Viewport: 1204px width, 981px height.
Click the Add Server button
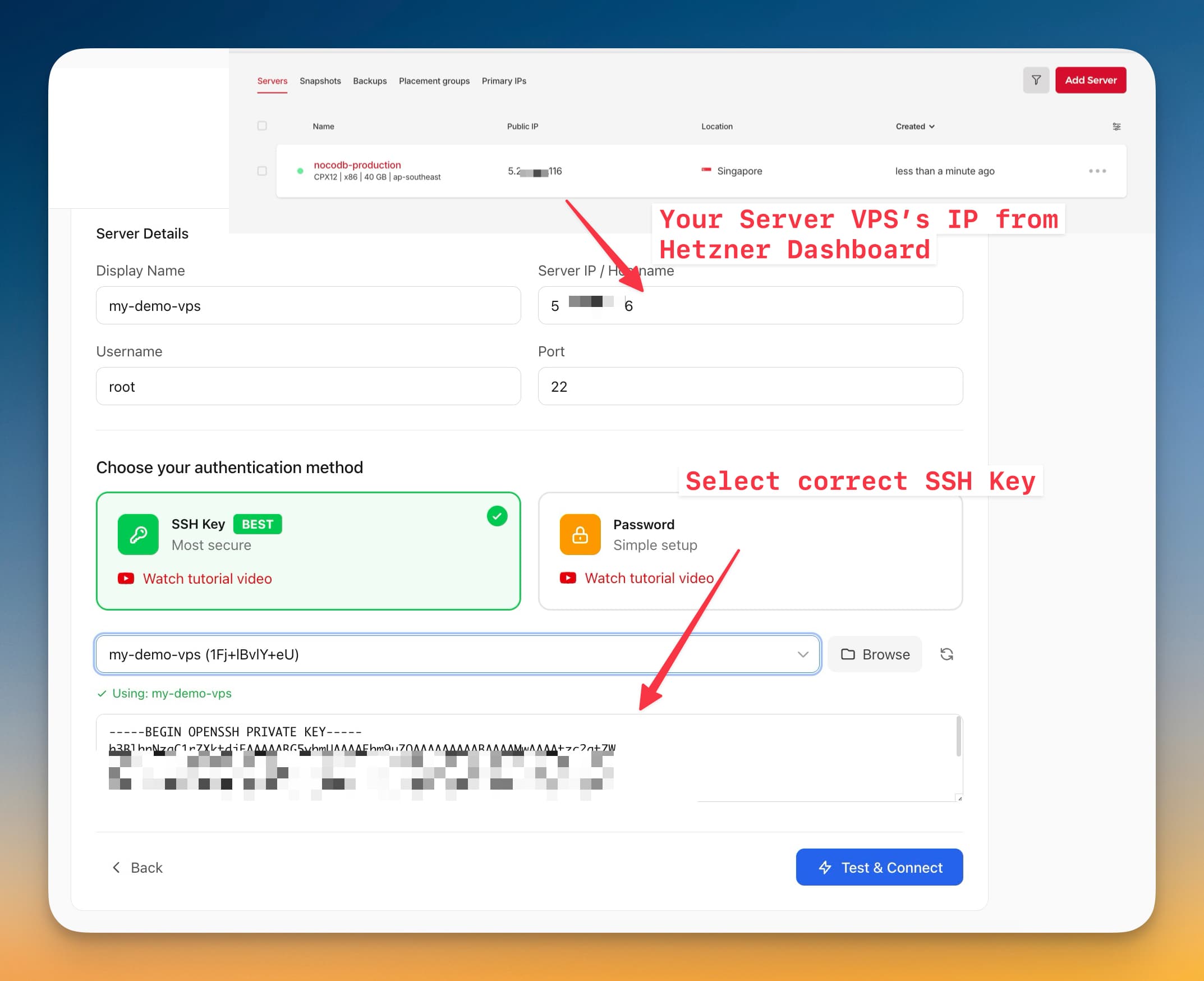[1090, 80]
